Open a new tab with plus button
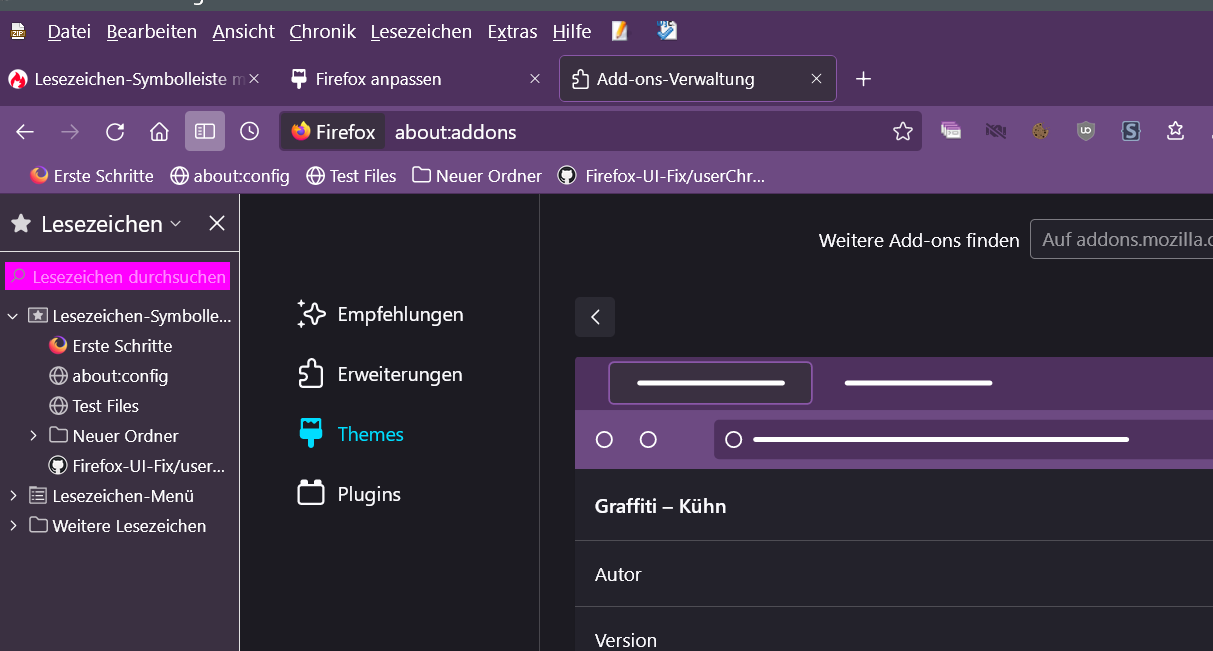Image resolution: width=1213 pixels, height=651 pixels. tap(864, 79)
